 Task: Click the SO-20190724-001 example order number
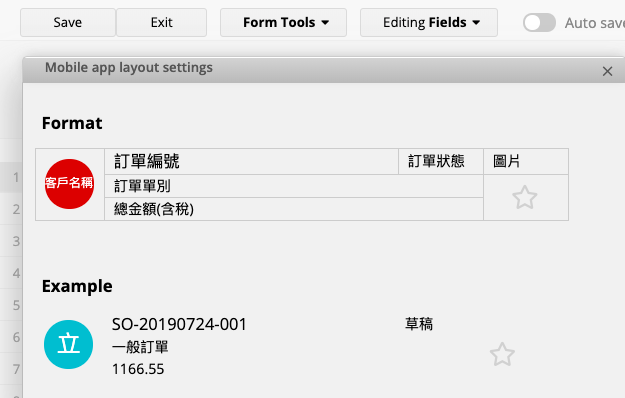tap(179, 324)
